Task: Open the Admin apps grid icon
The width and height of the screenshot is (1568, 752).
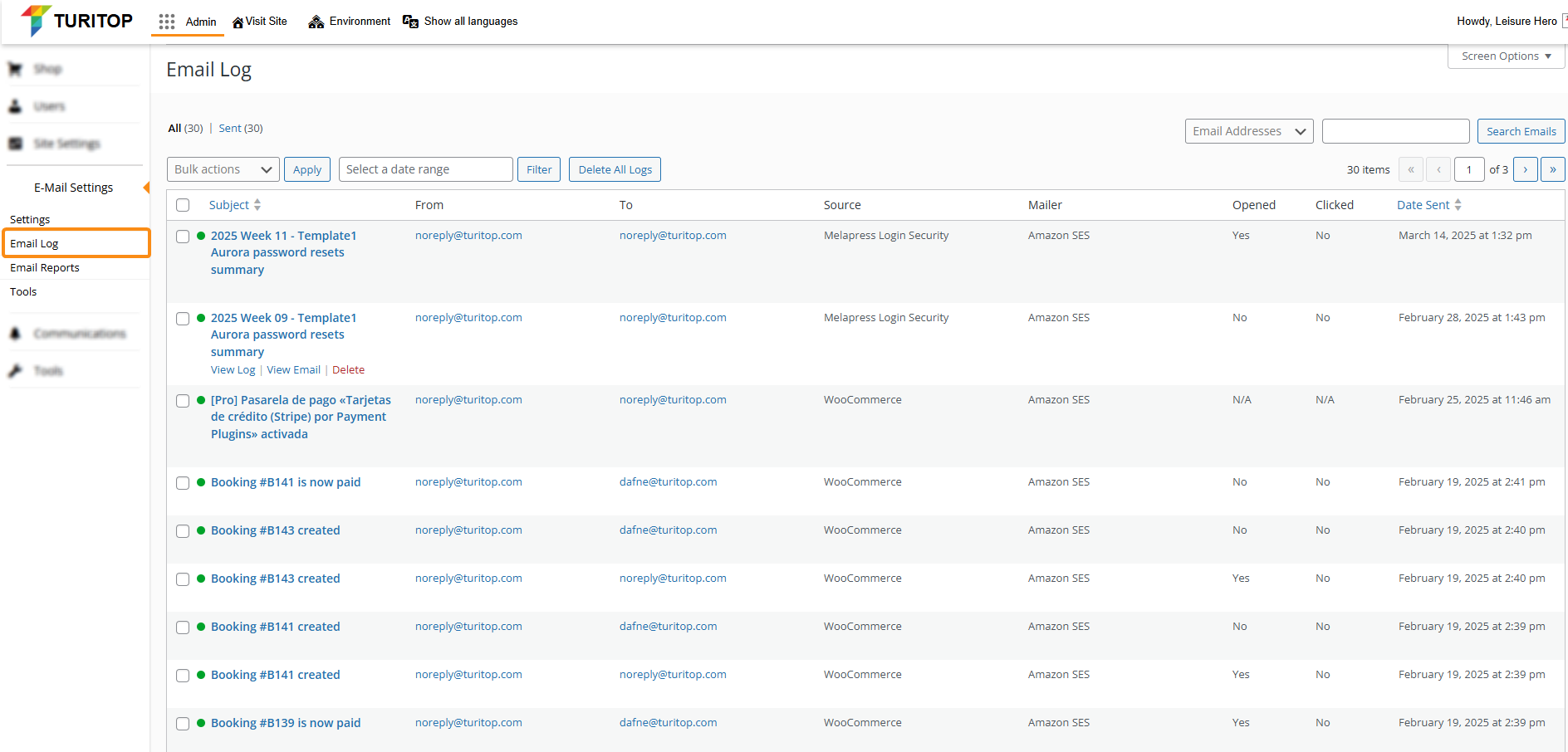Action: point(167,22)
